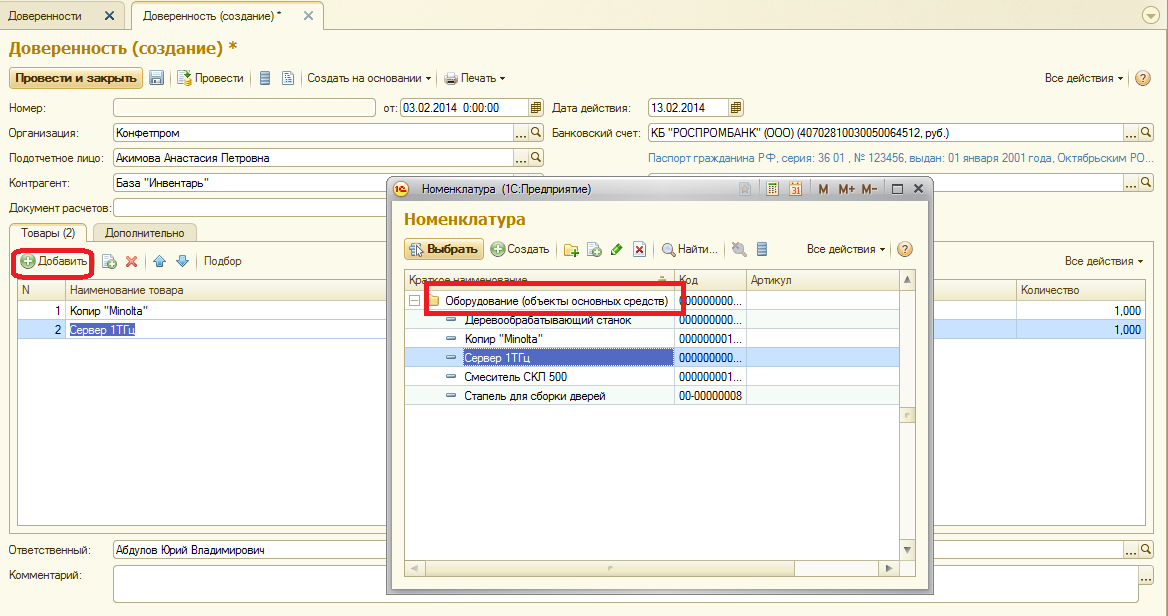Open Все действия in Номенклатура dialog
This screenshot has width=1168, height=616.
tap(846, 250)
